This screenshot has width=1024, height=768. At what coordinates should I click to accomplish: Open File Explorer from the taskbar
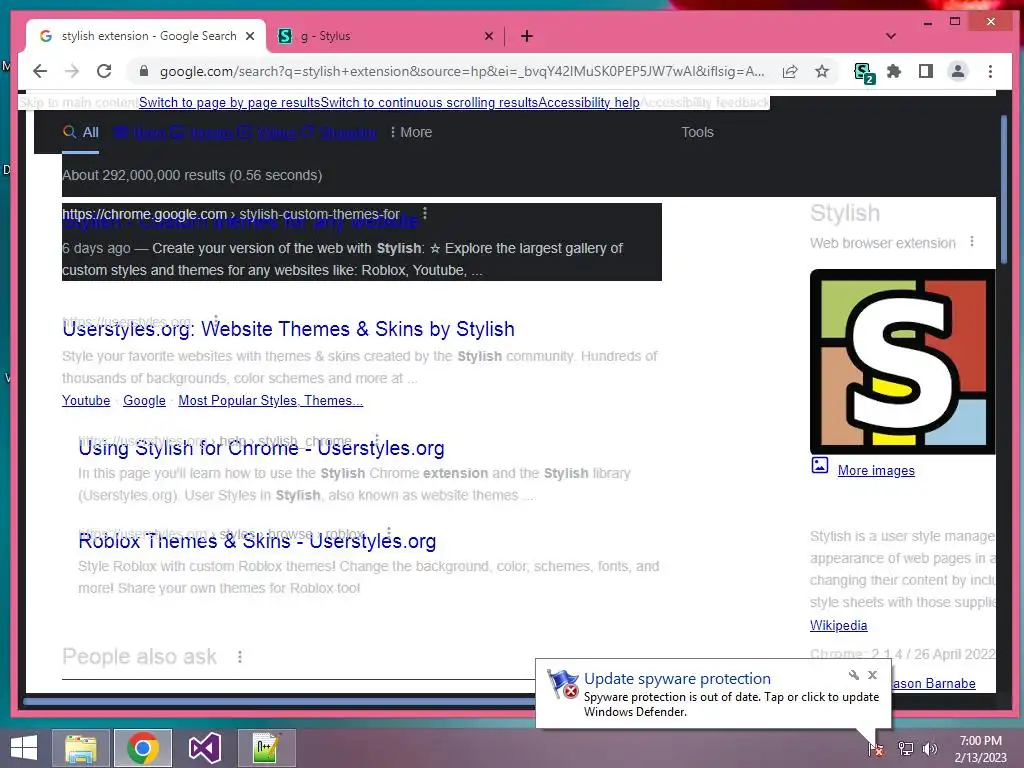click(81, 748)
